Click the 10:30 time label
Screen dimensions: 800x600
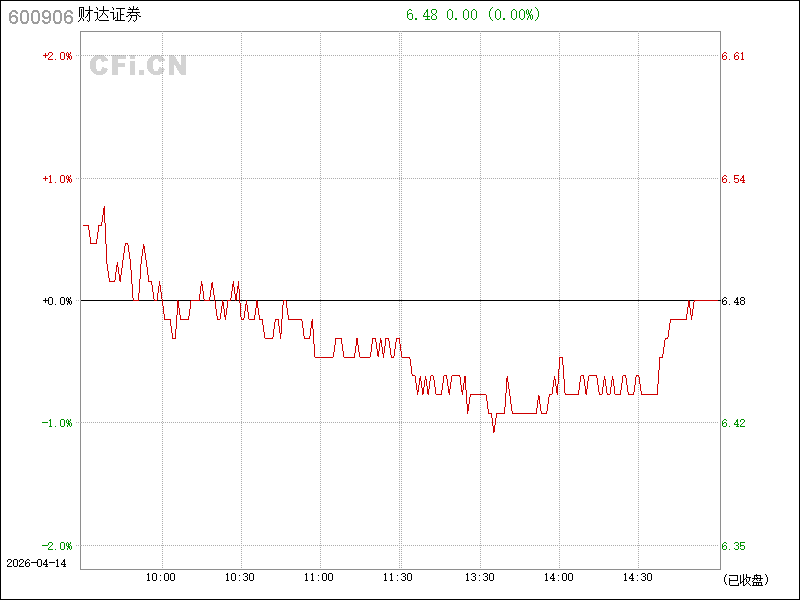(240, 577)
